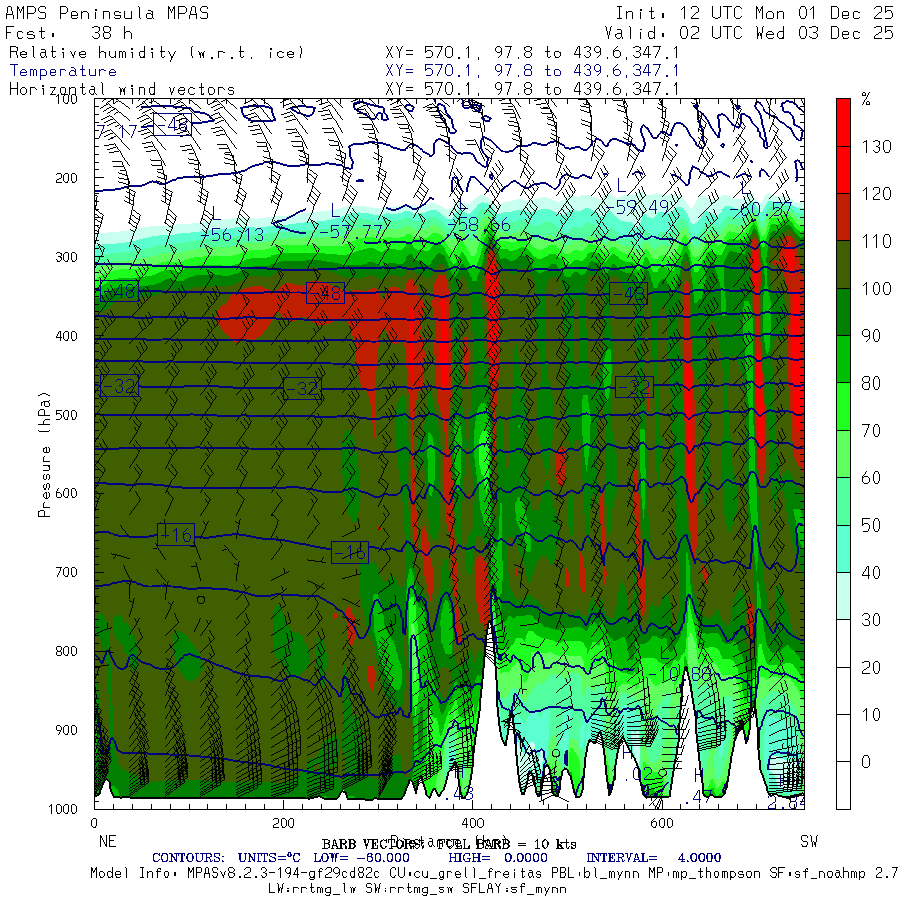The width and height of the screenshot is (900, 900).
Task: Select the olive swatch between 100 and 110 percent
Action: pyautogui.click(x=843, y=265)
